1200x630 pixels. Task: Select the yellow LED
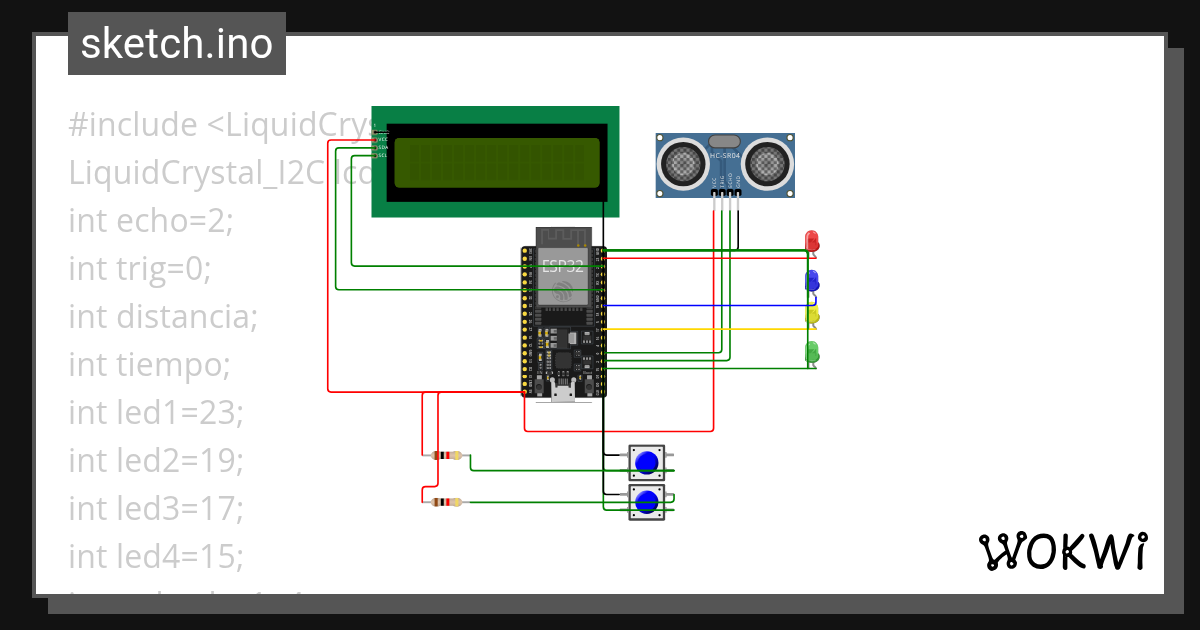tap(810, 313)
